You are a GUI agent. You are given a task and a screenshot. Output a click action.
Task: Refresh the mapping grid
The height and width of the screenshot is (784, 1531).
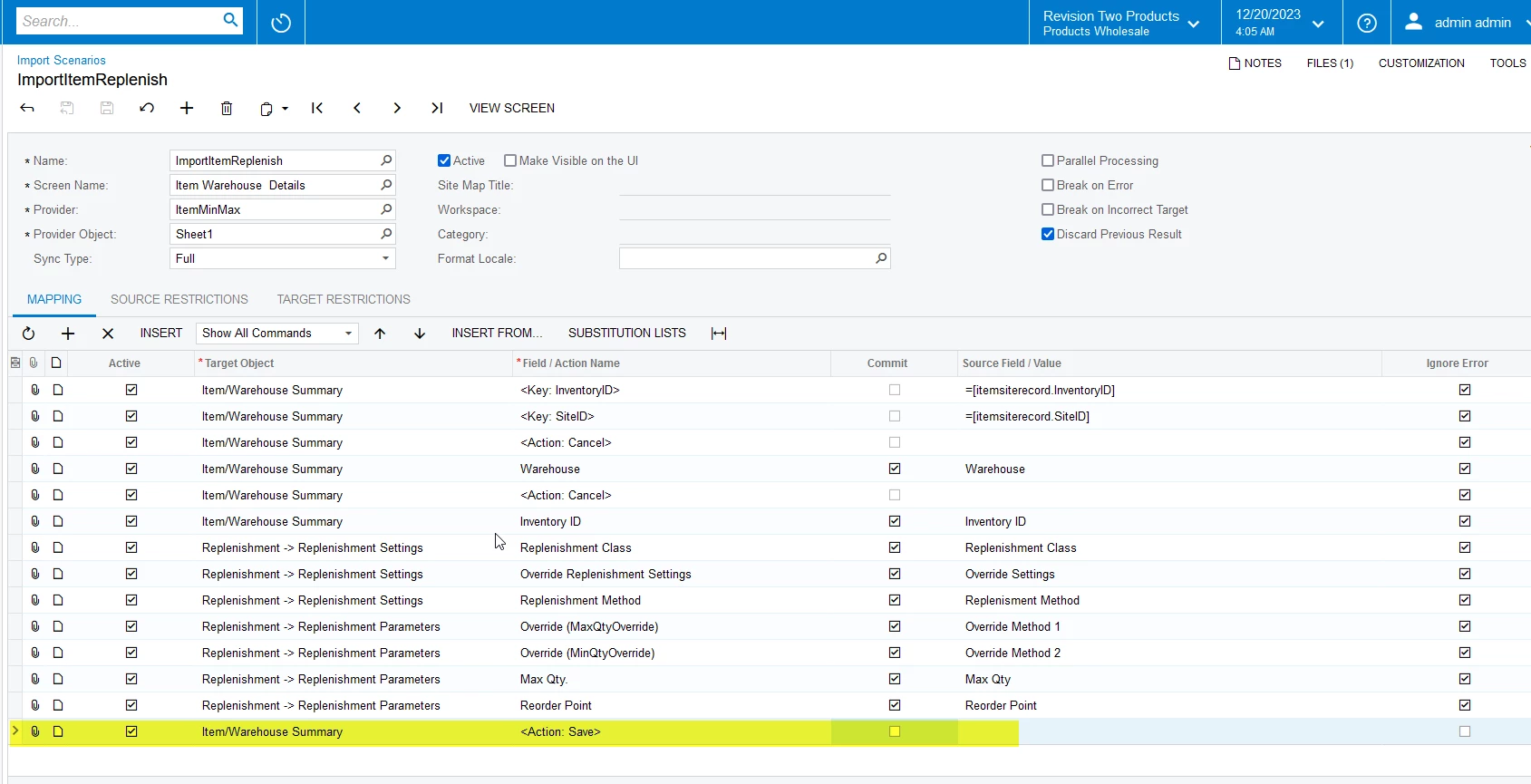click(x=28, y=334)
